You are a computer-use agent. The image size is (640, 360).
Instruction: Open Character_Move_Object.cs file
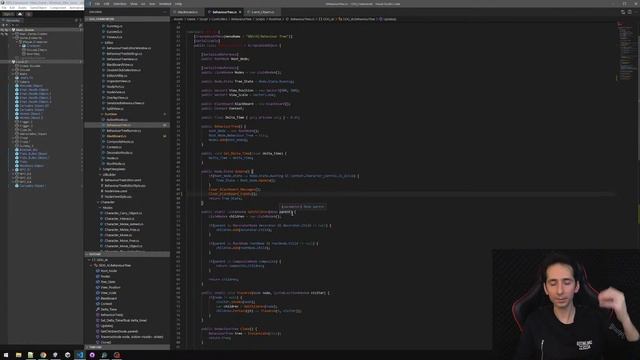(123, 246)
